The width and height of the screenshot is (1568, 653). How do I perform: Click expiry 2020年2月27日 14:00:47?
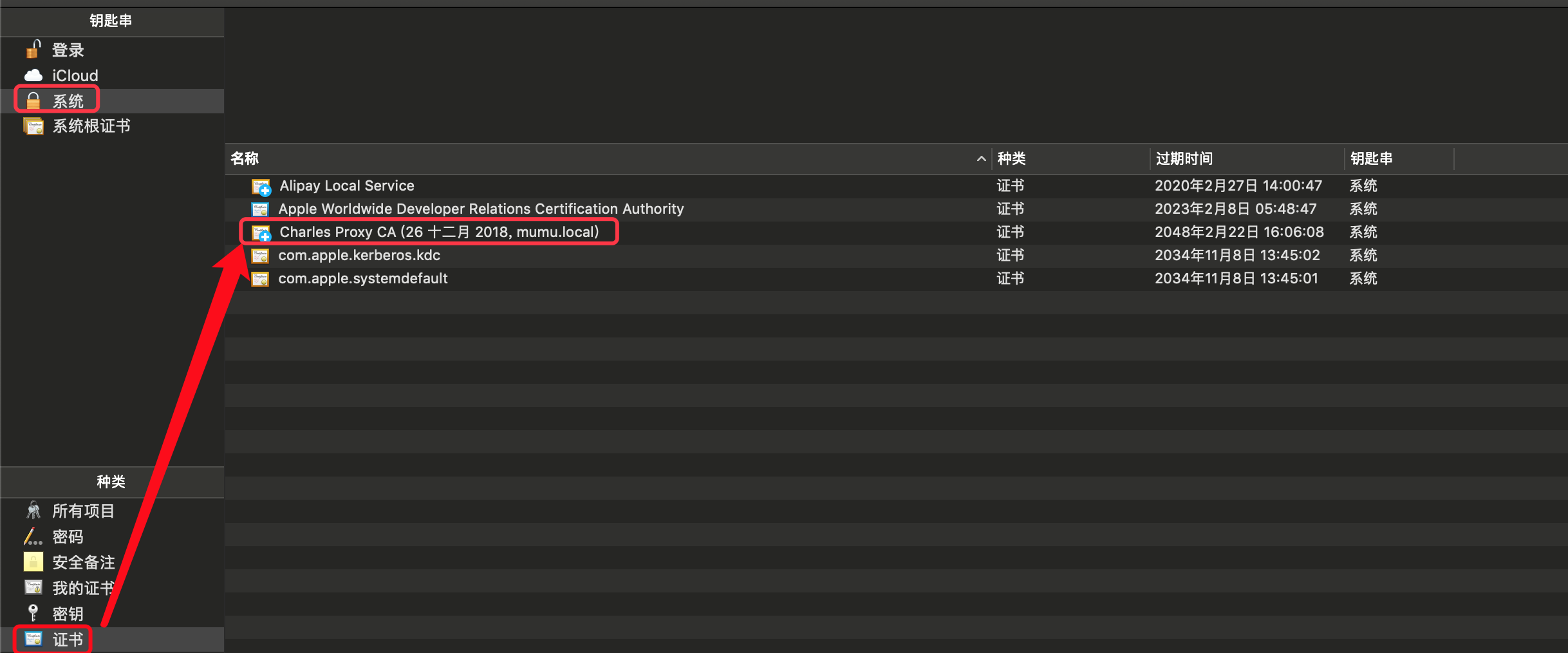point(1238,186)
